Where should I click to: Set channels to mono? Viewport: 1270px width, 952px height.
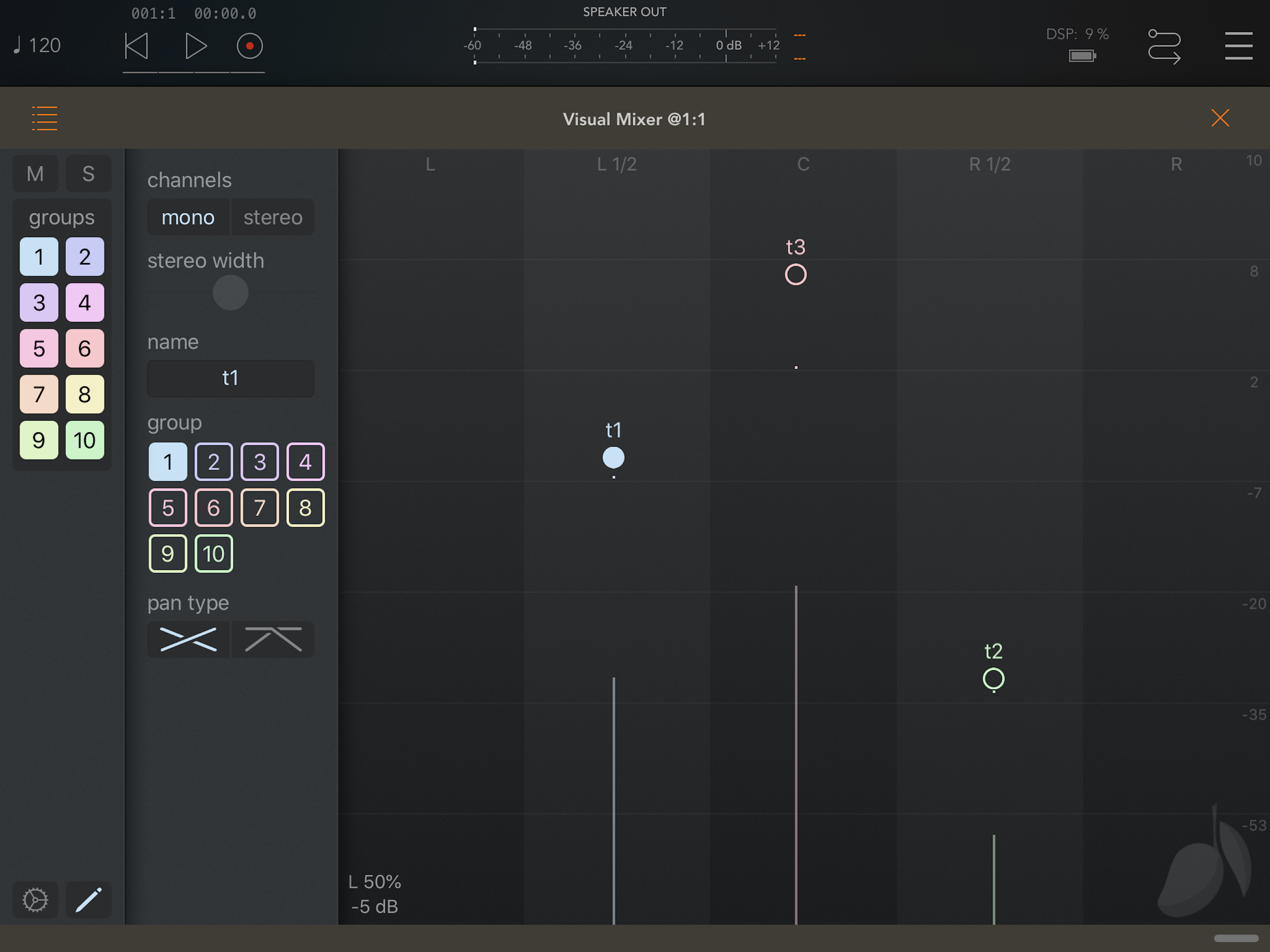pyautogui.click(x=188, y=217)
